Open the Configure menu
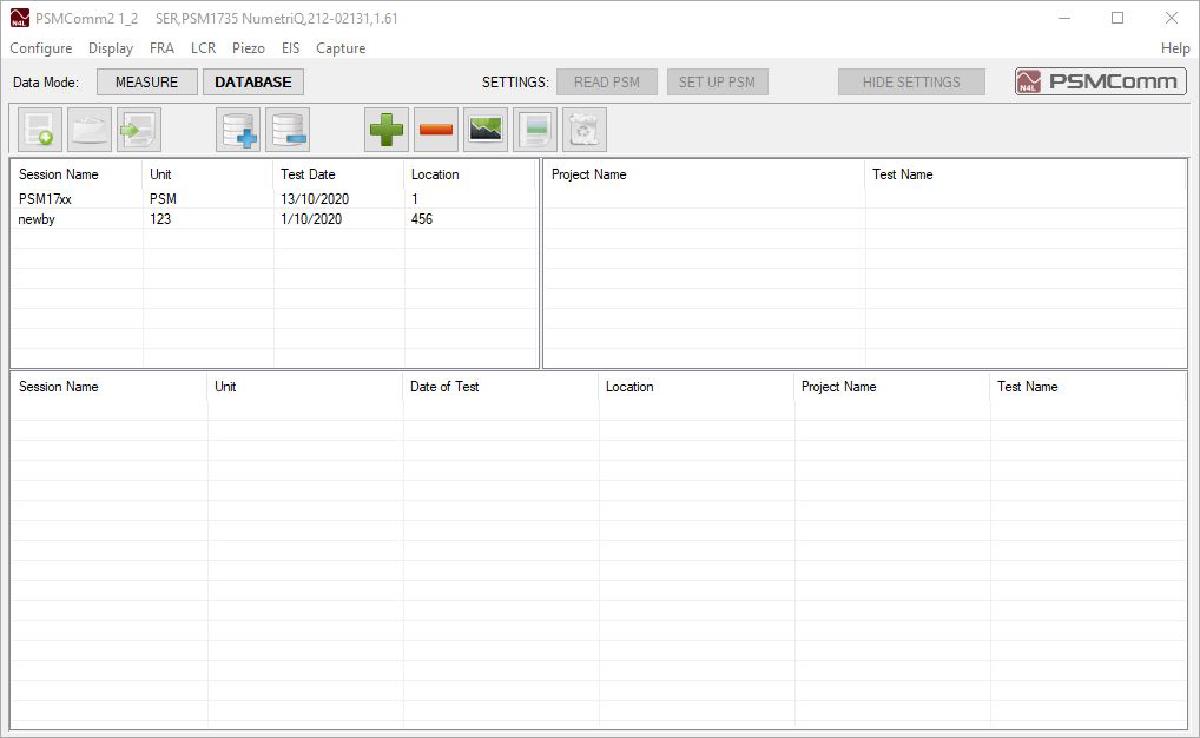The image size is (1200, 738). click(x=40, y=48)
